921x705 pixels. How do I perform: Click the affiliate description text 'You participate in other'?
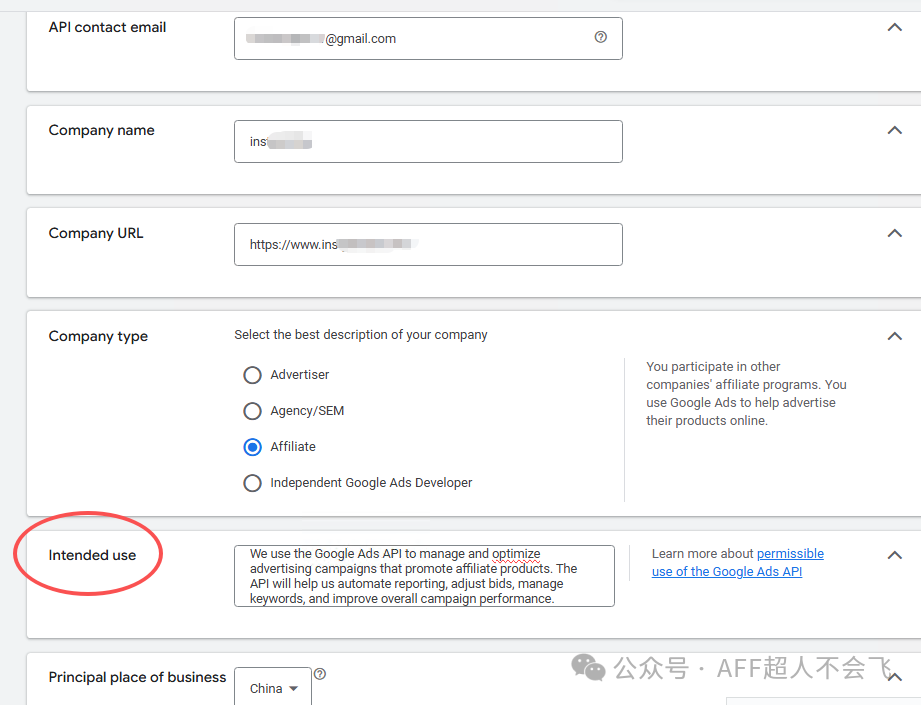713,367
